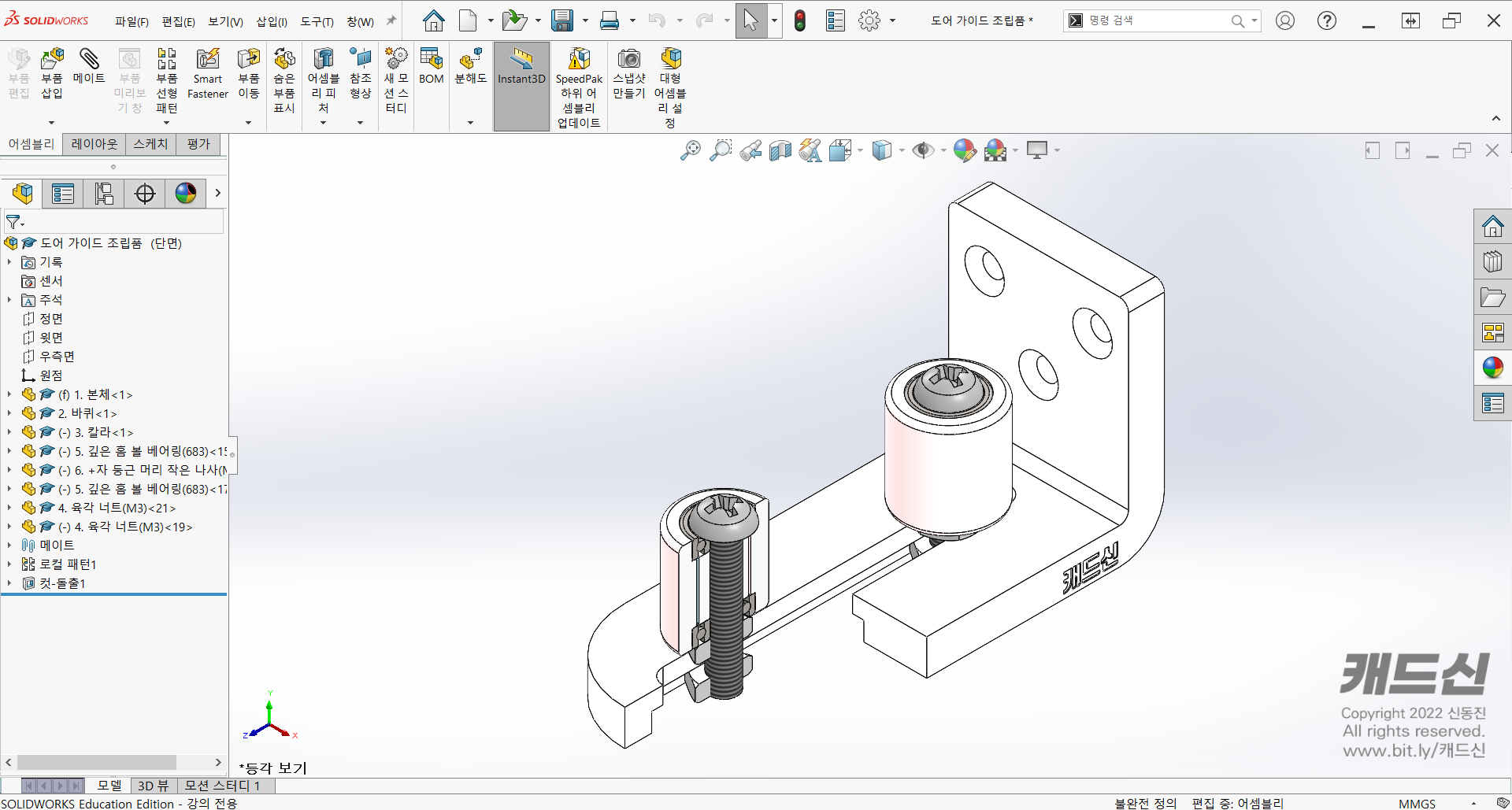Image resolution: width=1512 pixels, height=810 pixels.
Task: Open the 도구(T) menu
Action: pos(317,21)
